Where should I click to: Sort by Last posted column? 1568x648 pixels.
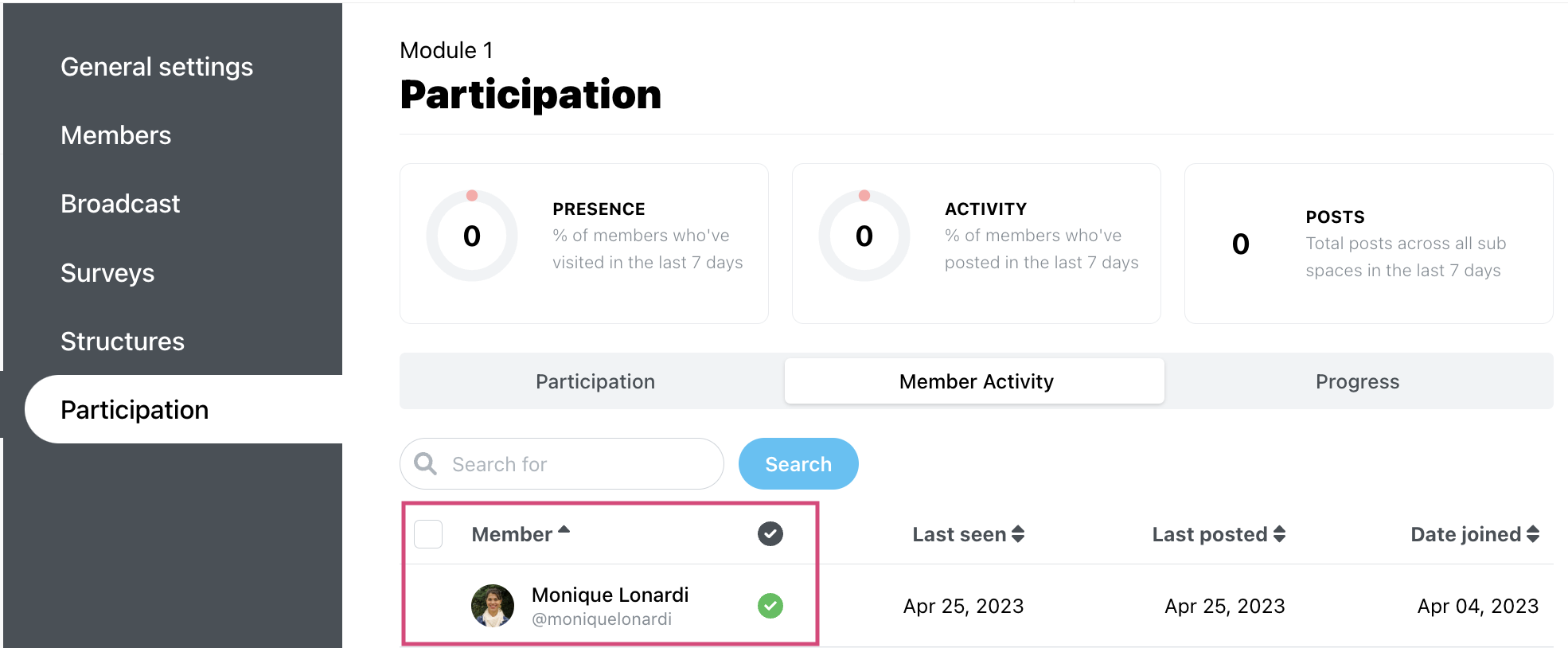pyautogui.click(x=1219, y=534)
